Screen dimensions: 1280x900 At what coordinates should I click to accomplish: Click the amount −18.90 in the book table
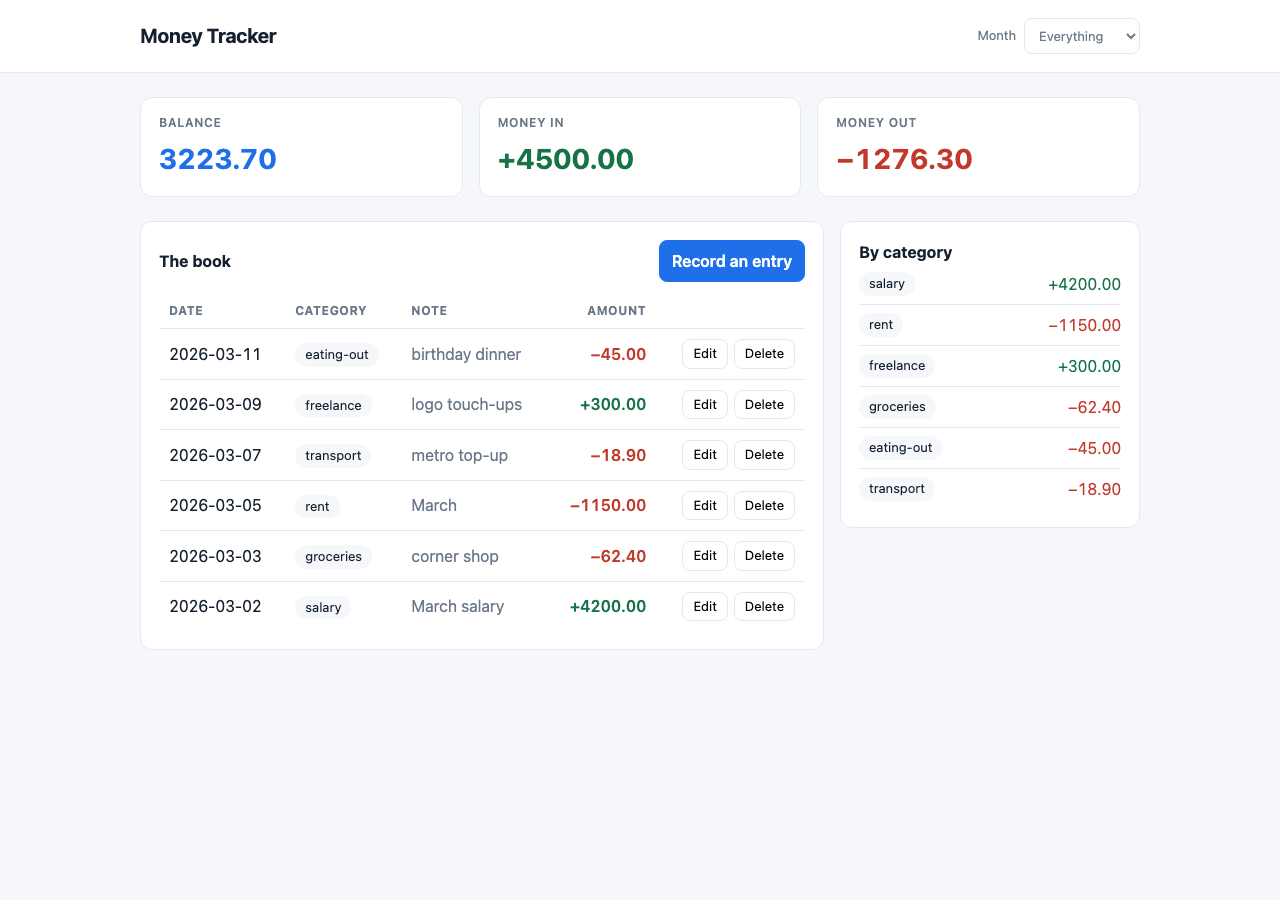coord(618,455)
